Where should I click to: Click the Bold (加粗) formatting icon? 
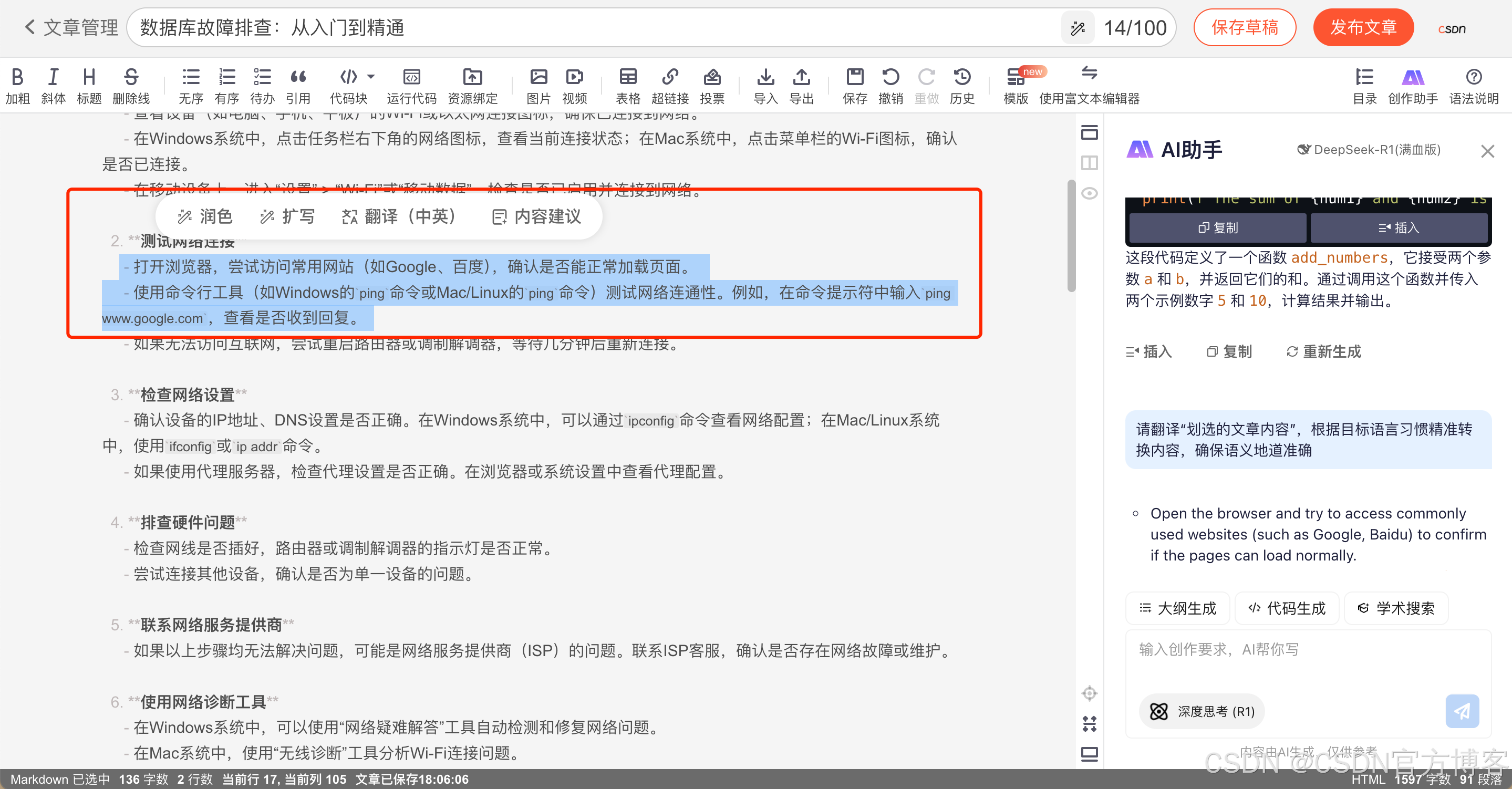click(18, 77)
